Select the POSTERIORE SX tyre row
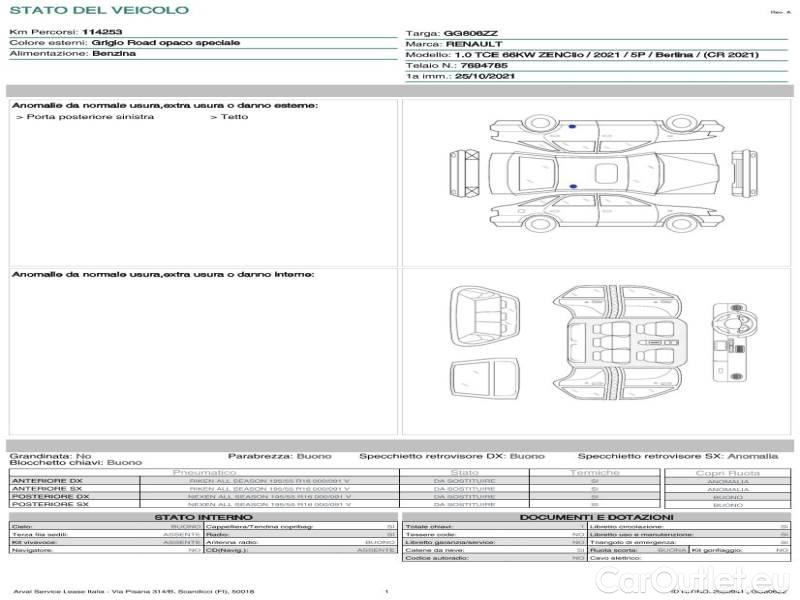Image resolution: width=800 pixels, height=600 pixels. click(x=270, y=505)
